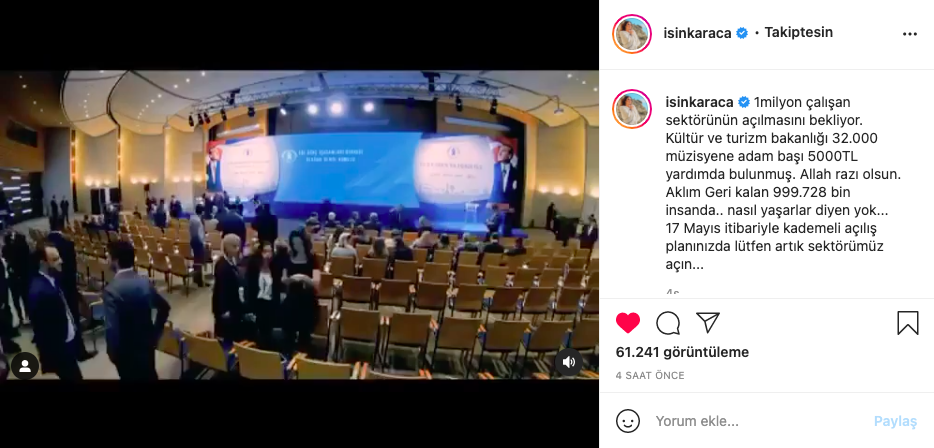Save the post with the bookmark icon

pos(908,323)
